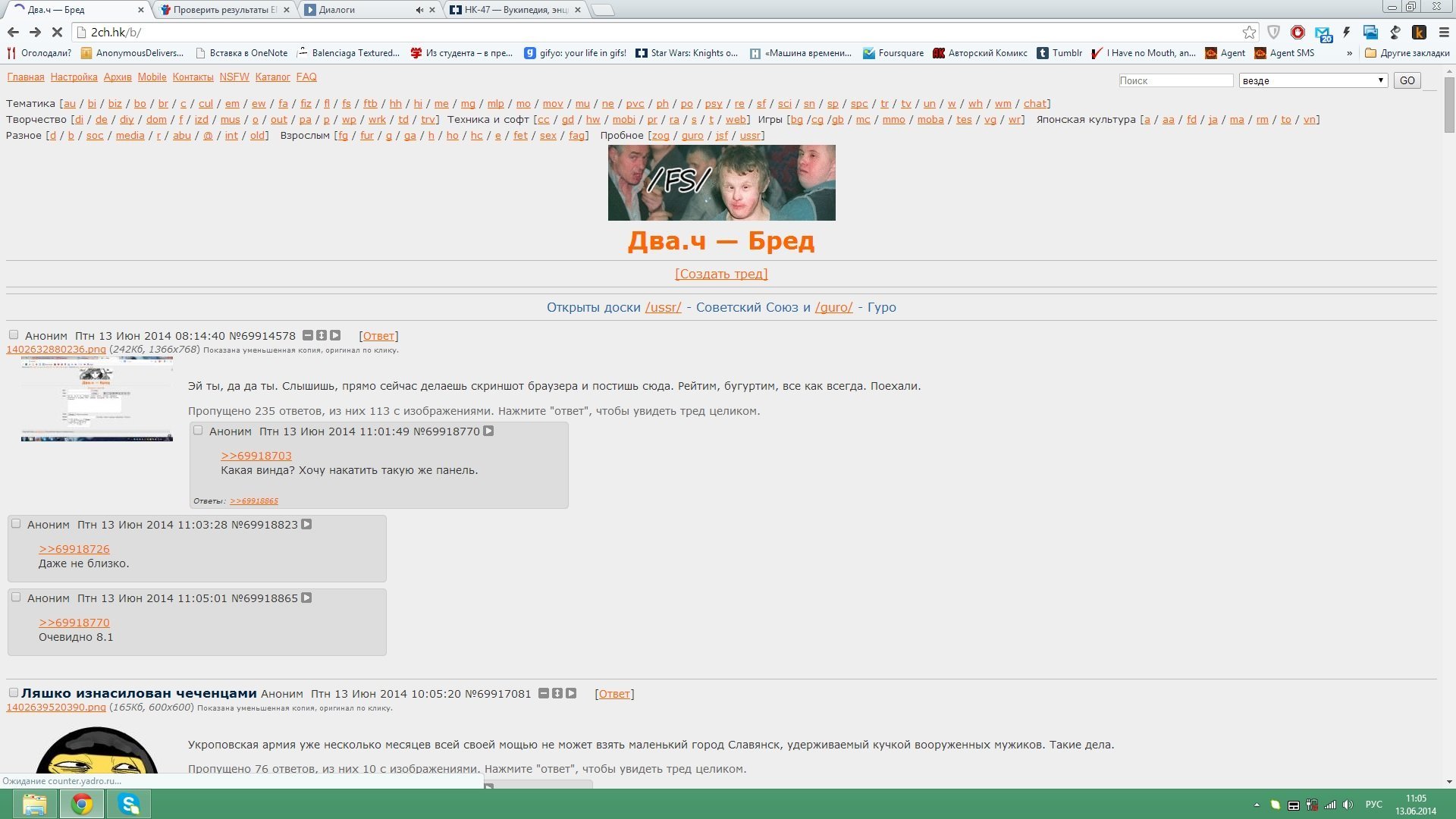Hide thread 69914578 with the minus icon
The height and width of the screenshot is (819, 1456).
tap(307, 335)
